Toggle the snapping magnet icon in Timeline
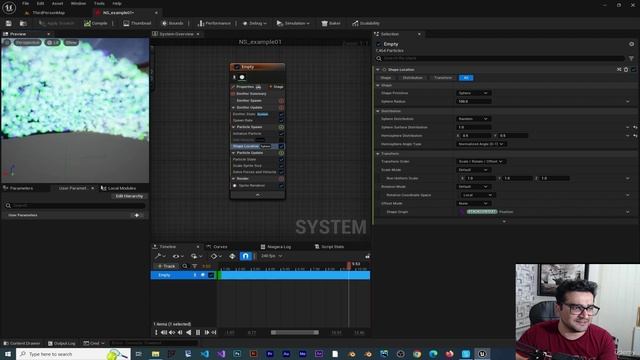Viewport: 640px width, 360px height. pyautogui.click(x=245, y=256)
